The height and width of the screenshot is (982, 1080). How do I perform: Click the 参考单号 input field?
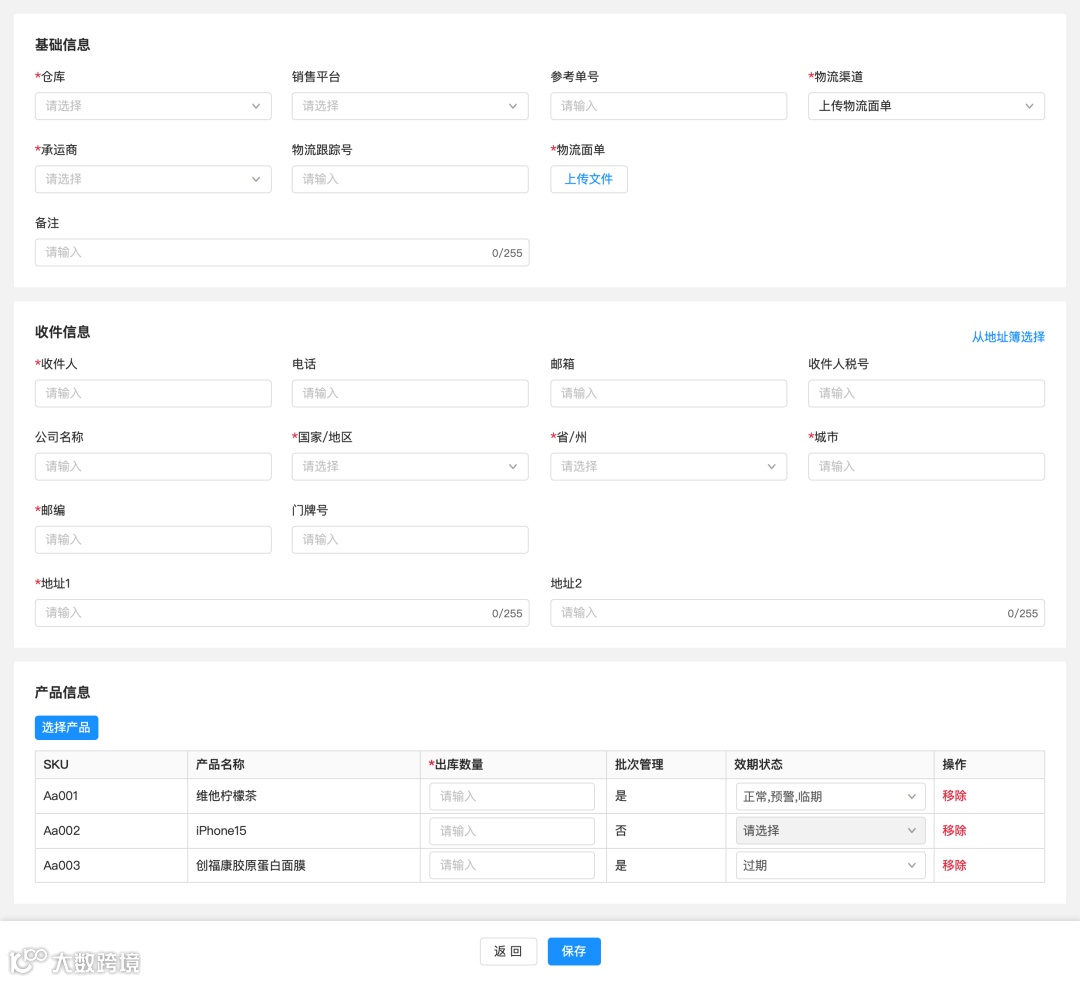coord(668,106)
